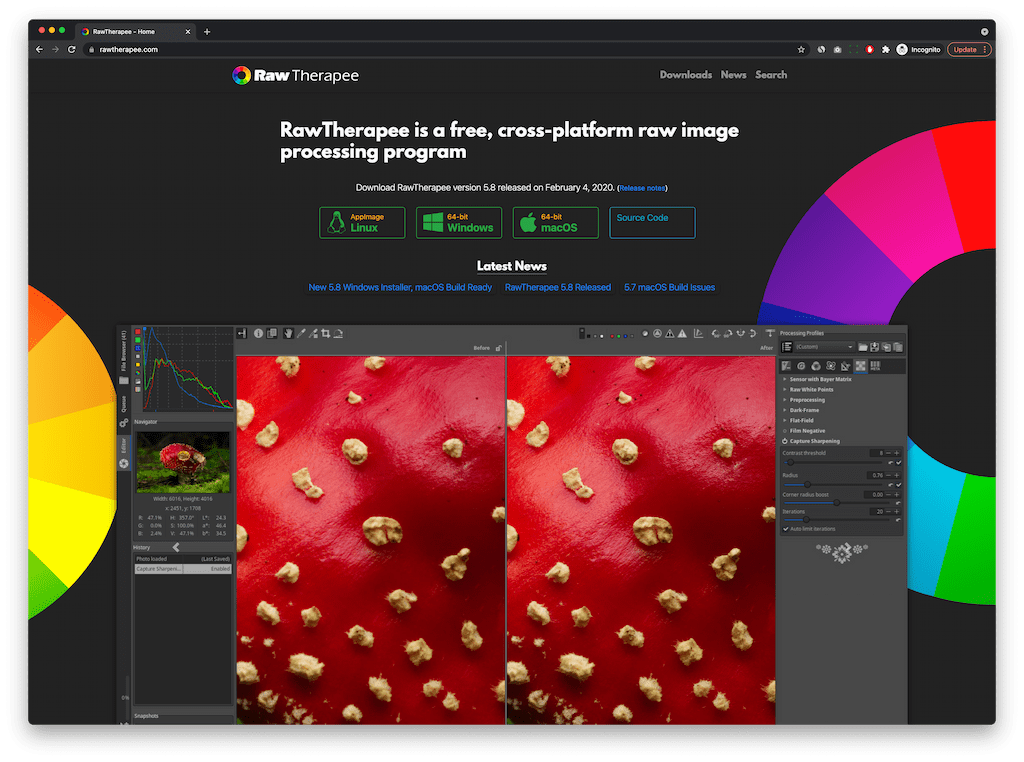Click the Release notes link
Image resolution: width=1024 pixels, height=762 pixels.
642,187
